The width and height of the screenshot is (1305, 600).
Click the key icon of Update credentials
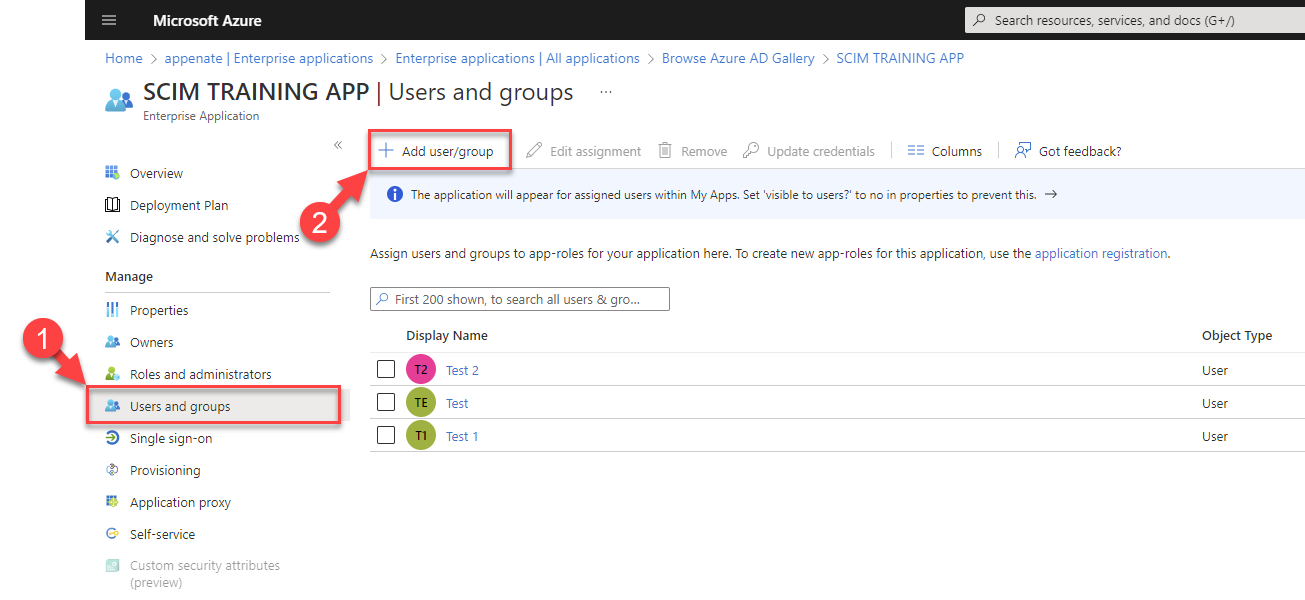[751, 151]
